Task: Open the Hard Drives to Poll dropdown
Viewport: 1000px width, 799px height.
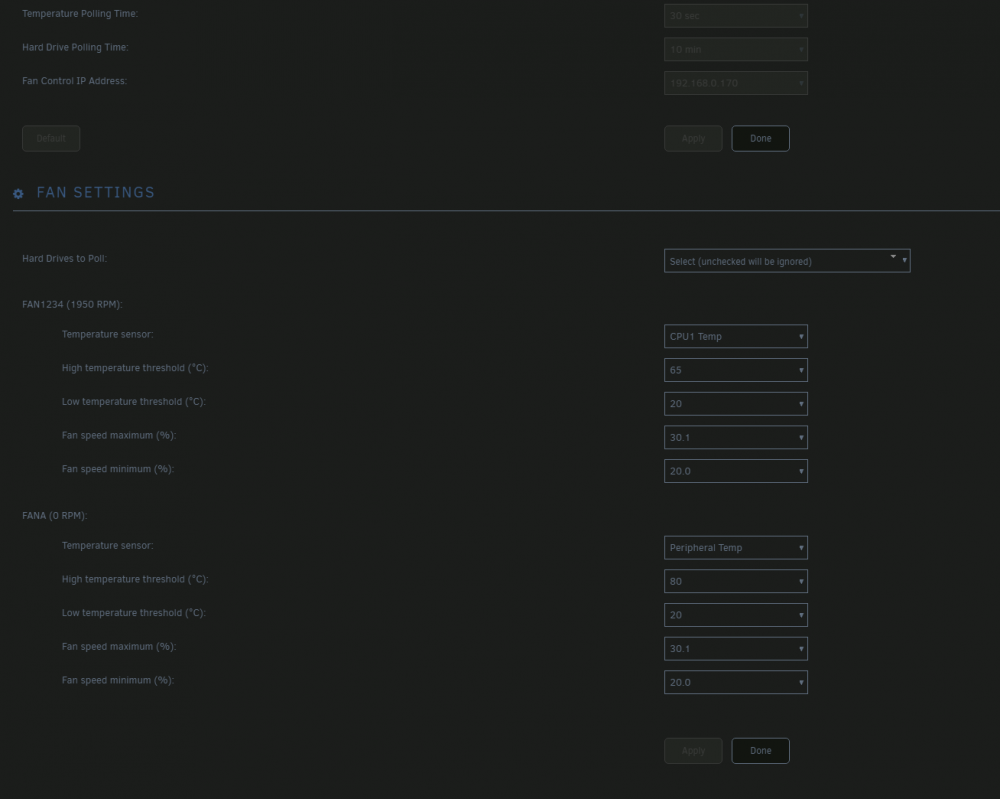Action: 787,261
